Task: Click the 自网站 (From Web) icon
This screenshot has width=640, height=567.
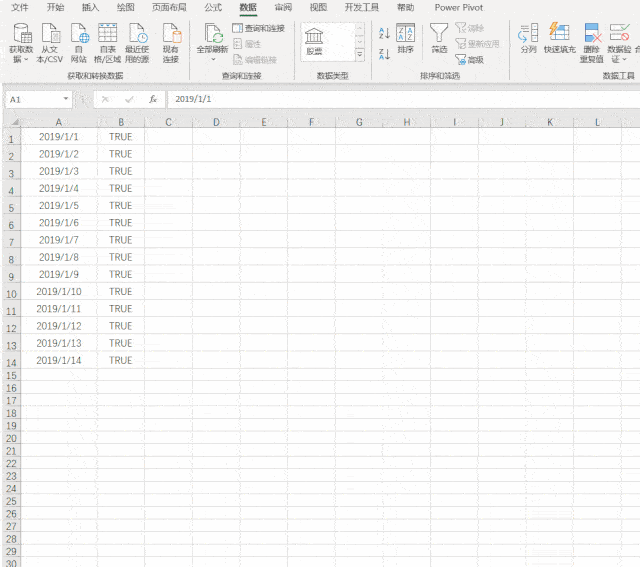Action: point(79,43)
